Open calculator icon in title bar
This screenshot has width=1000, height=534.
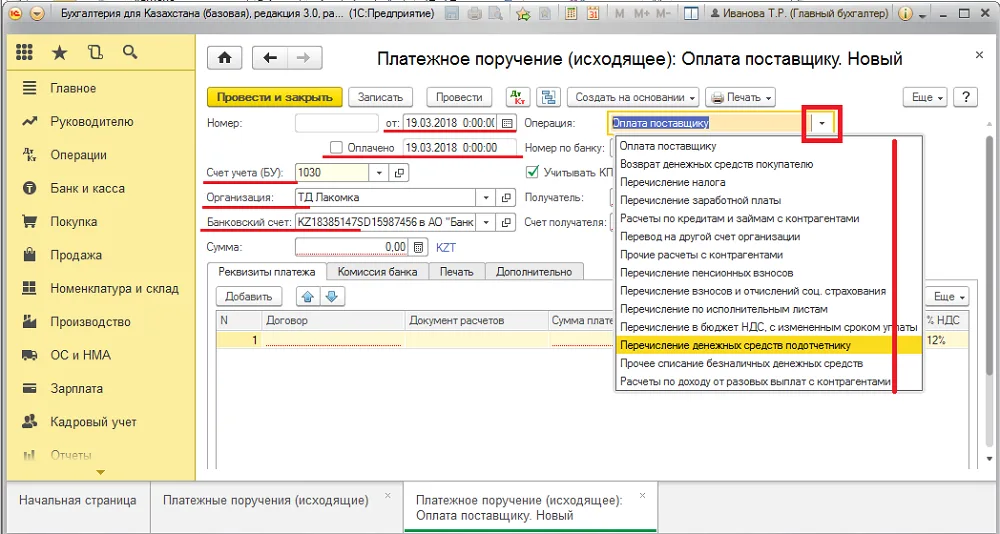pyautogui.click(x=571, y=13)
